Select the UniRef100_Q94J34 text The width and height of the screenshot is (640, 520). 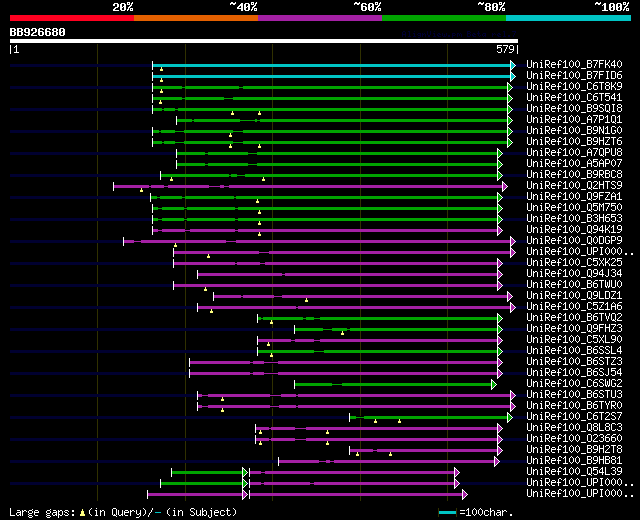point(574,273)
